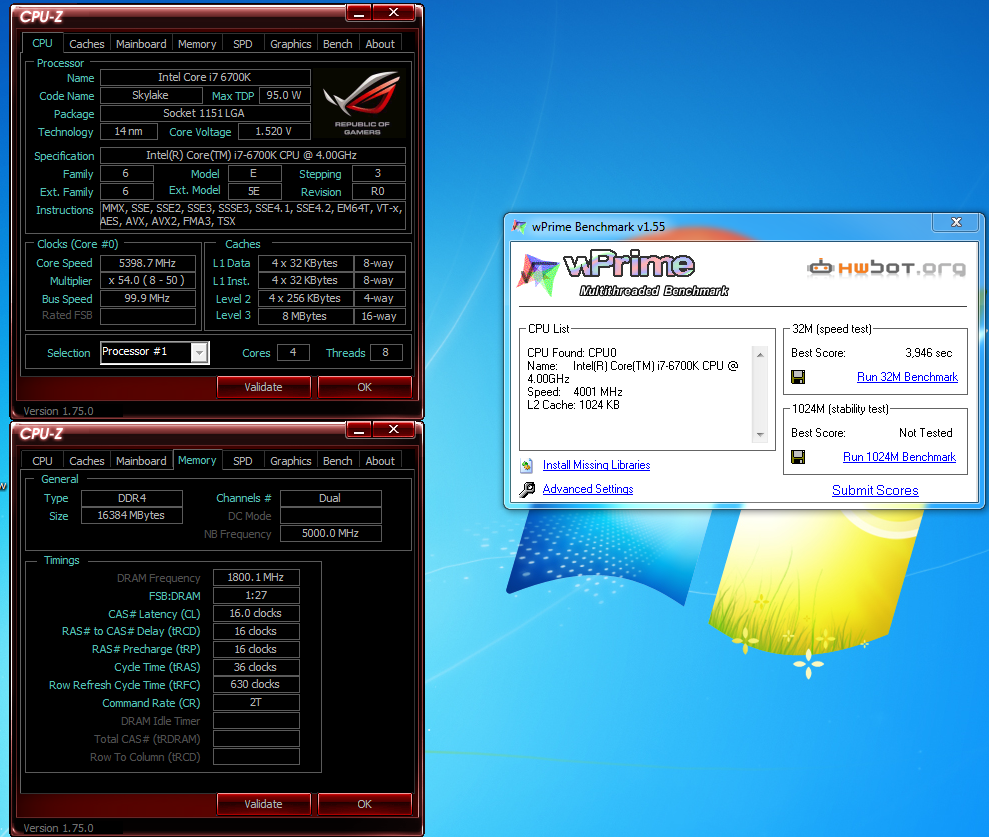The width and height of the screenshot is (989, 837).
Task: Open Bench tab in bottom CPU-Z window
Action: point(337,461)
